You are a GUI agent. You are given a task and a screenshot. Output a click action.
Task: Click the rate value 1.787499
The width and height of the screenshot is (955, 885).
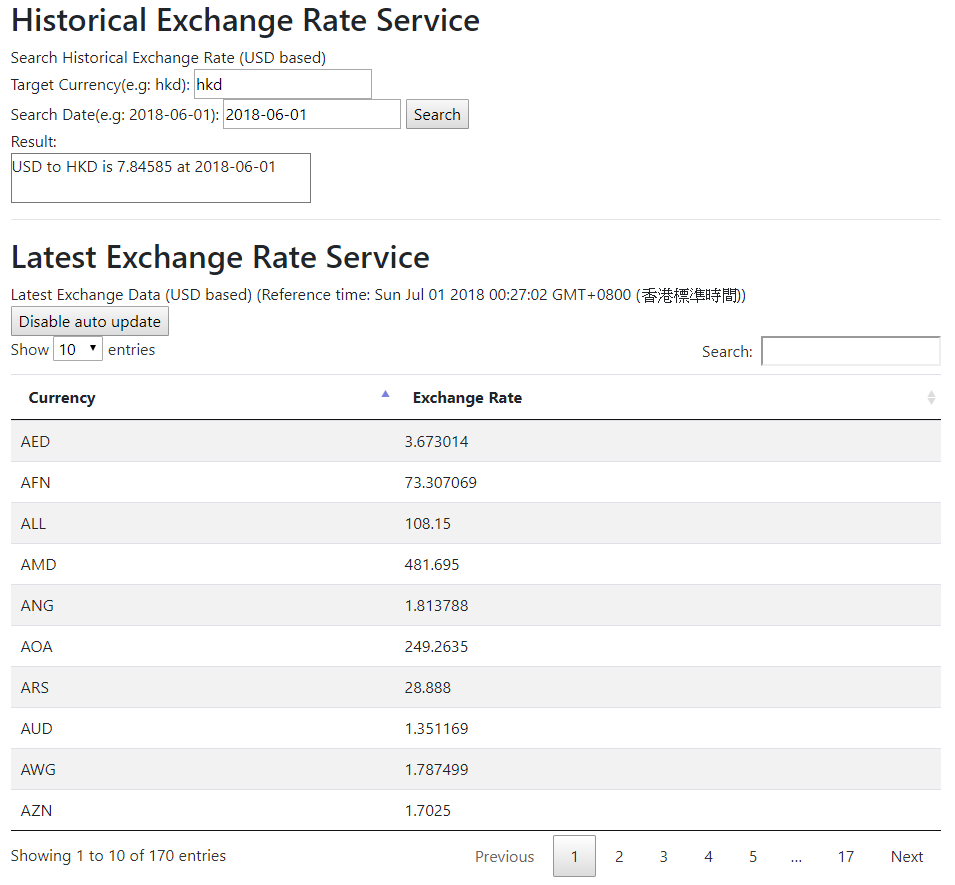pyautogui.click(x=436, y=769)
